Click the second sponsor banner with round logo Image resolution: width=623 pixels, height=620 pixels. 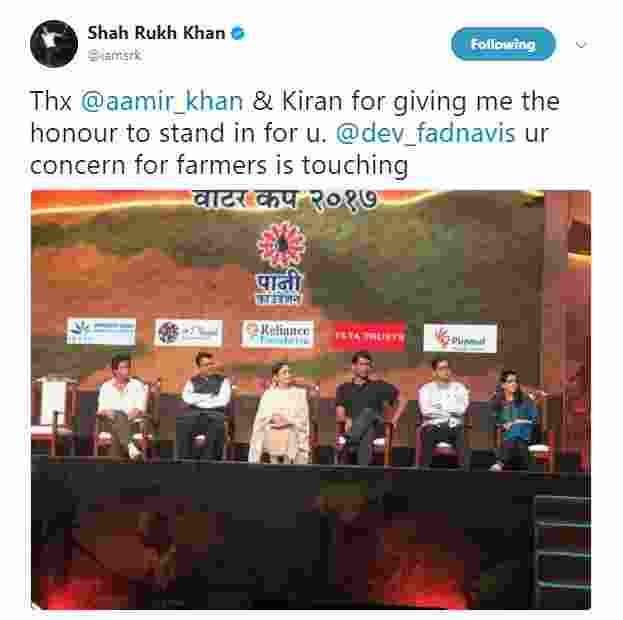tap(188, 333)
